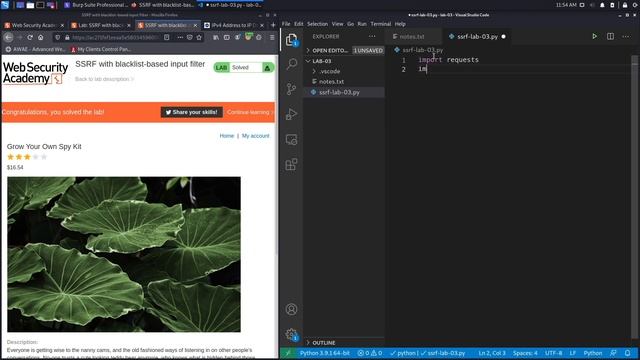This screenshot has height=360, width=640.
Task: Select the ssrf-lab-03.py editor tab
Action: [x=477, y=36]
